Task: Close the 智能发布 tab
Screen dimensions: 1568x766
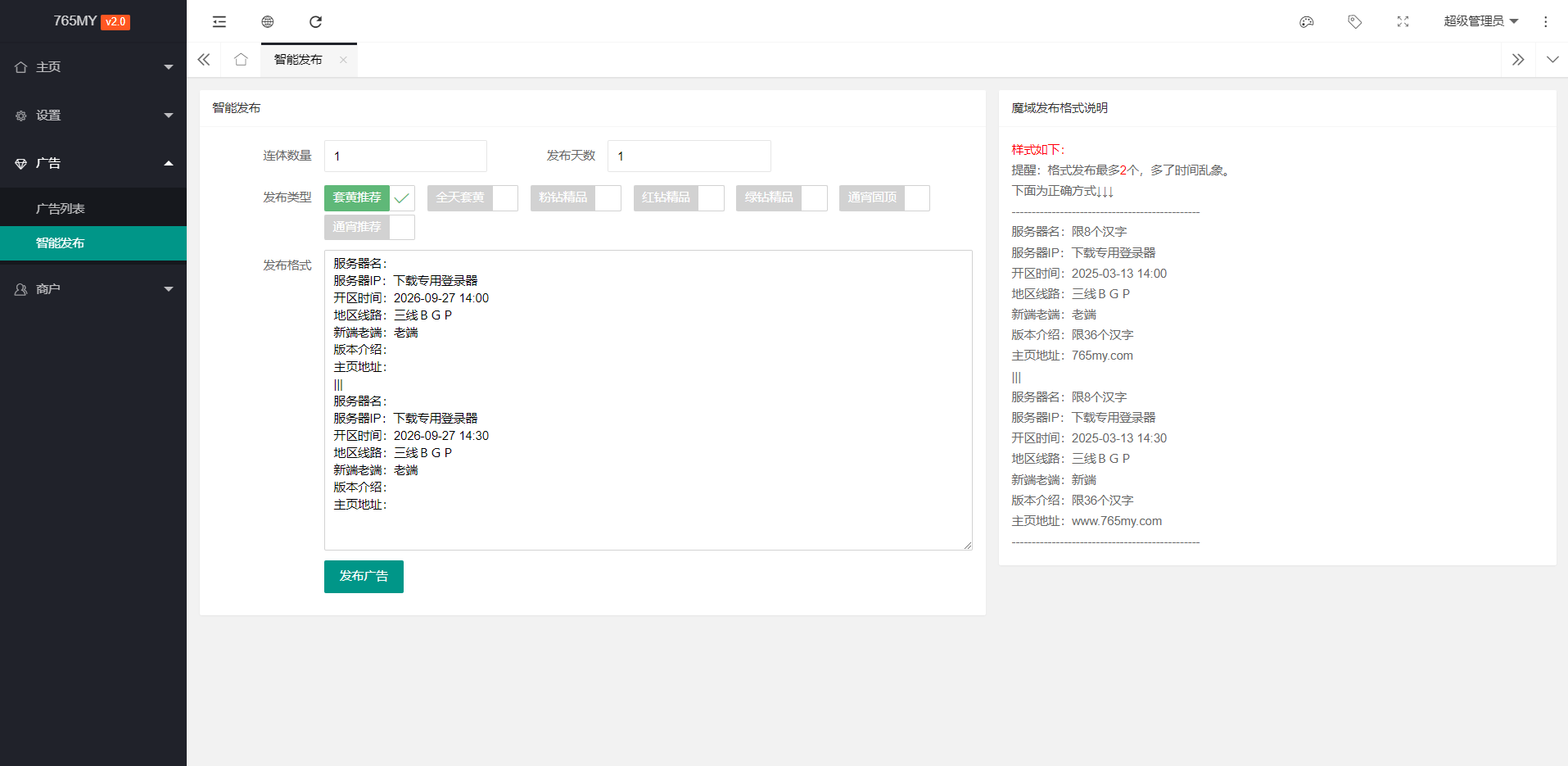Action: point(343,60)
